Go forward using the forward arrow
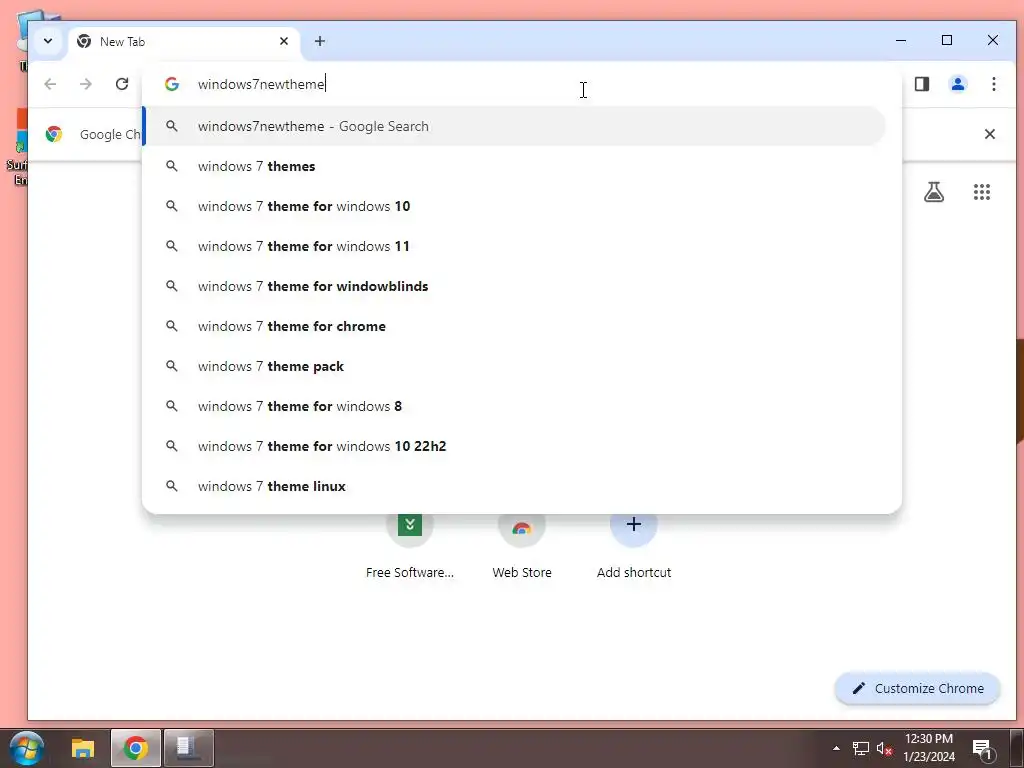This screenshot has width=1024, height=768. click(86, 84)
